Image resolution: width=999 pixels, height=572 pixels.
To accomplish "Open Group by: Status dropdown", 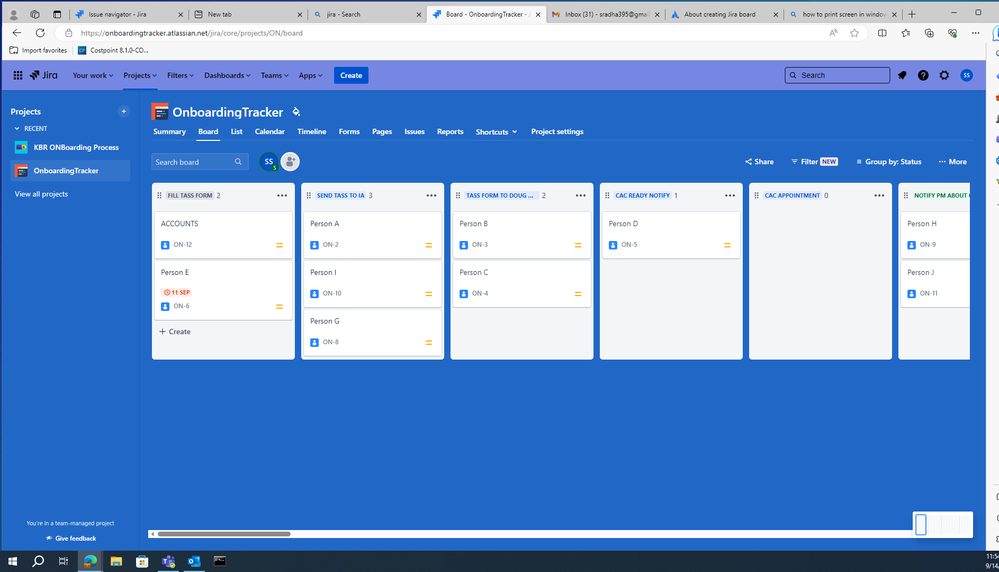I will point(889,162).
